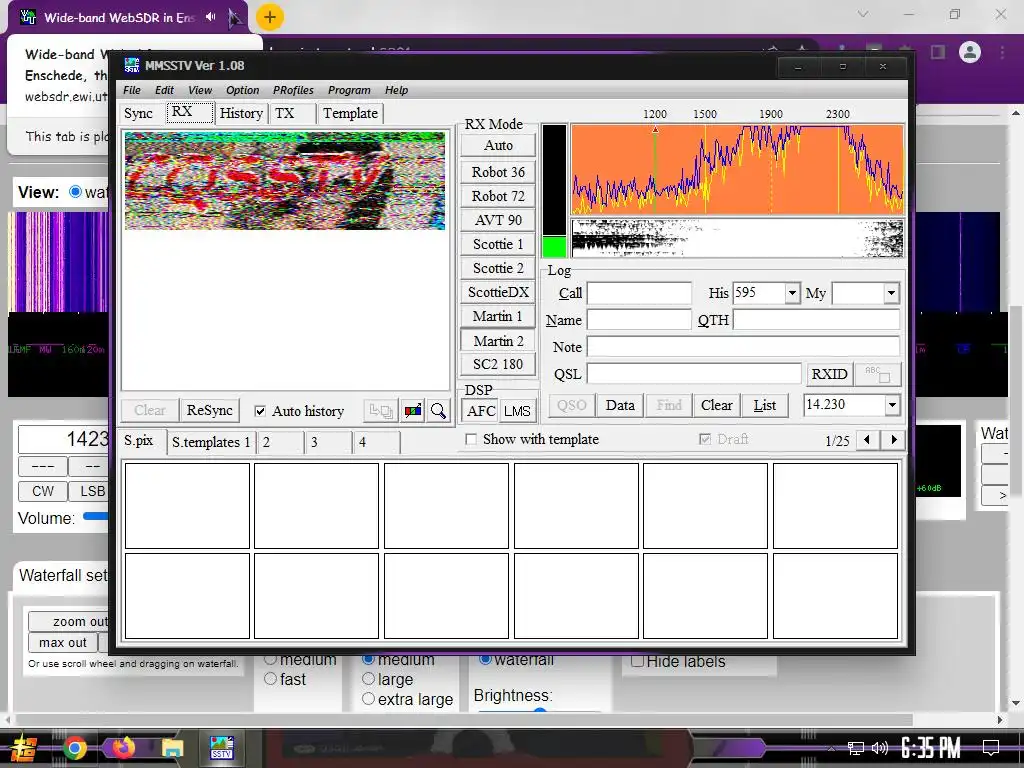Screen dimensions: 1024x768
Task: Click the RXID button
Action: point(829,374)
